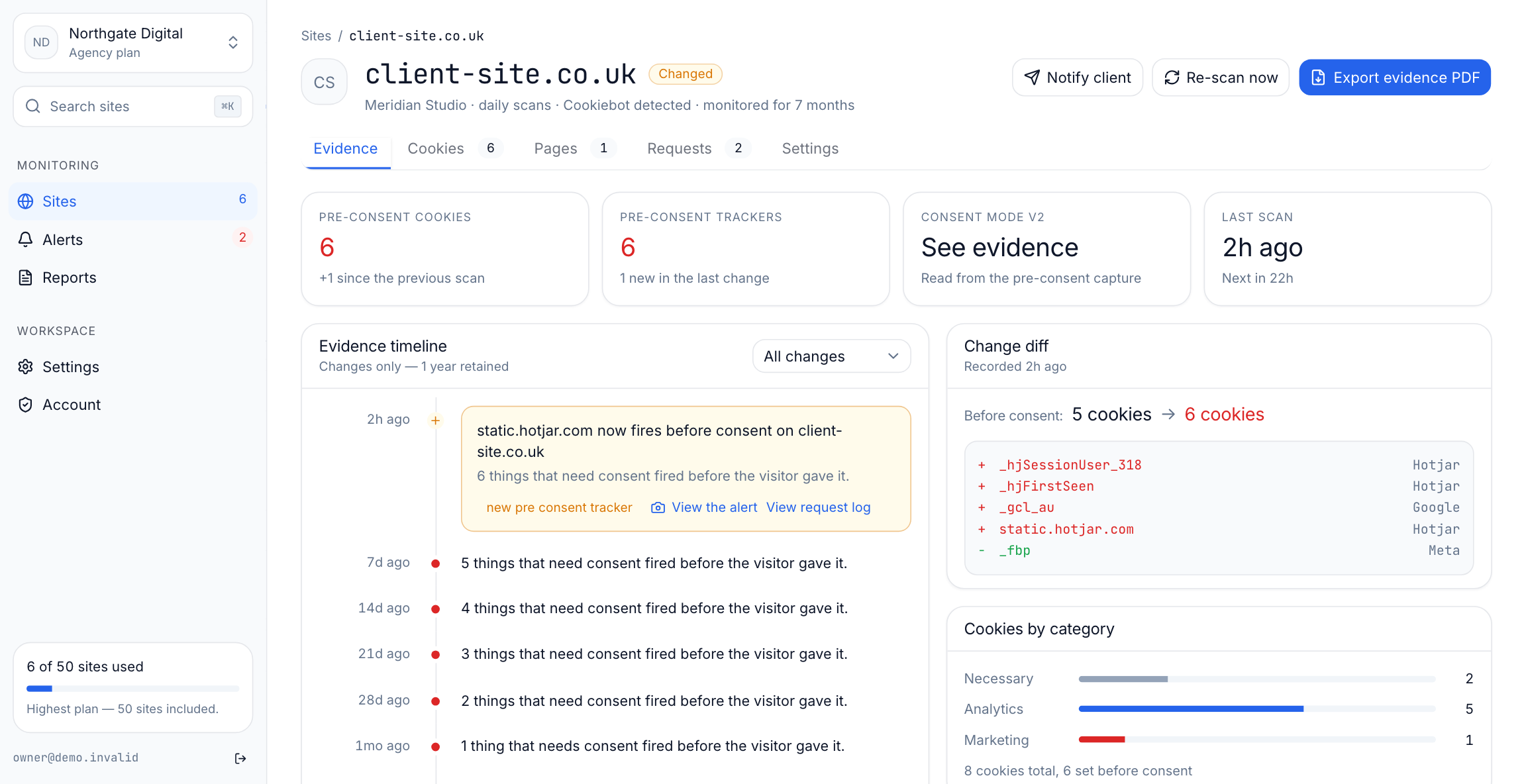
Task: Click the Changed status badge
Action: pyautogui.click(x=686, y=73)
